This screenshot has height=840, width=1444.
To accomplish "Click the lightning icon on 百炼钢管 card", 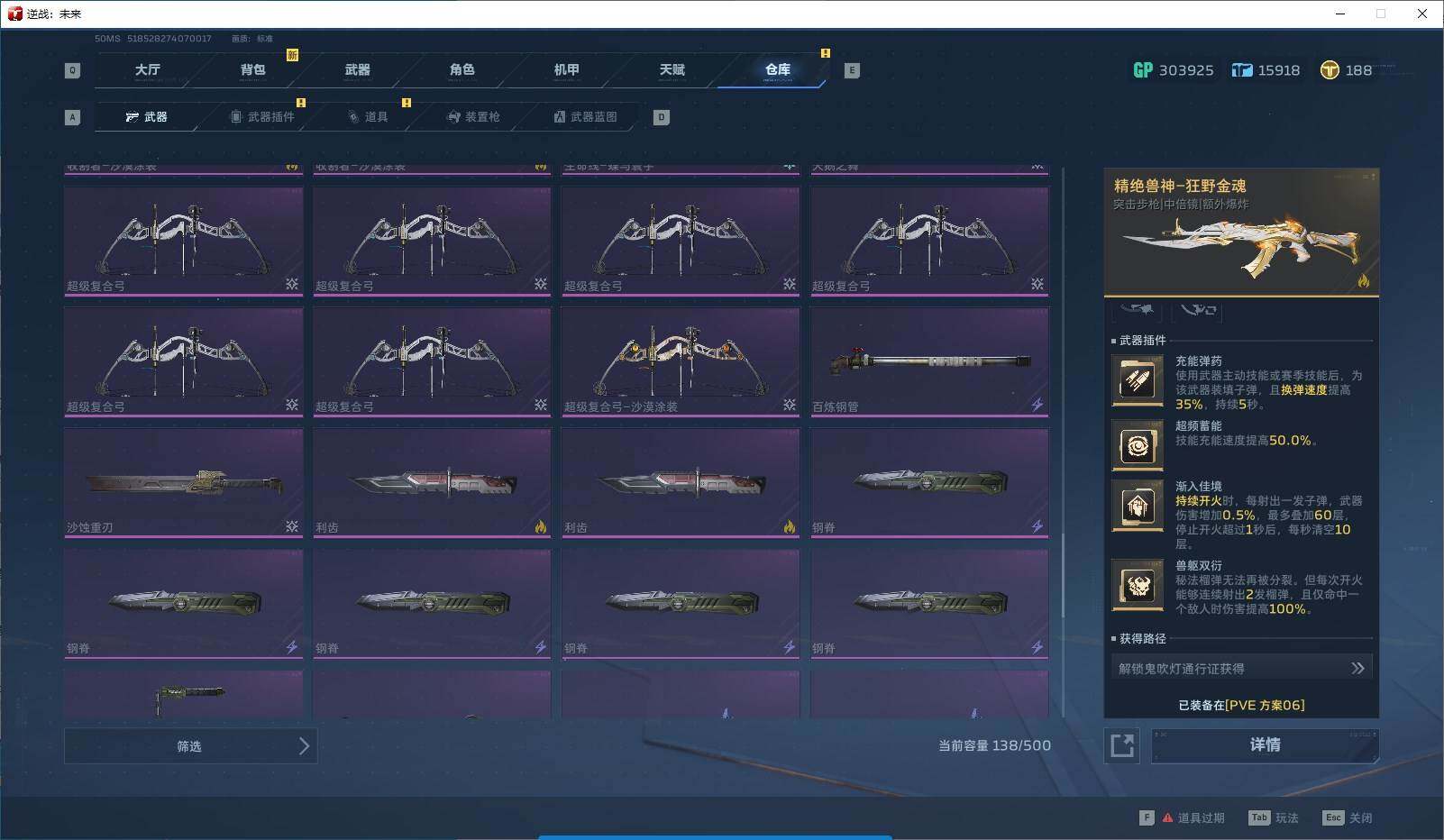I will tap(1037, 406).
